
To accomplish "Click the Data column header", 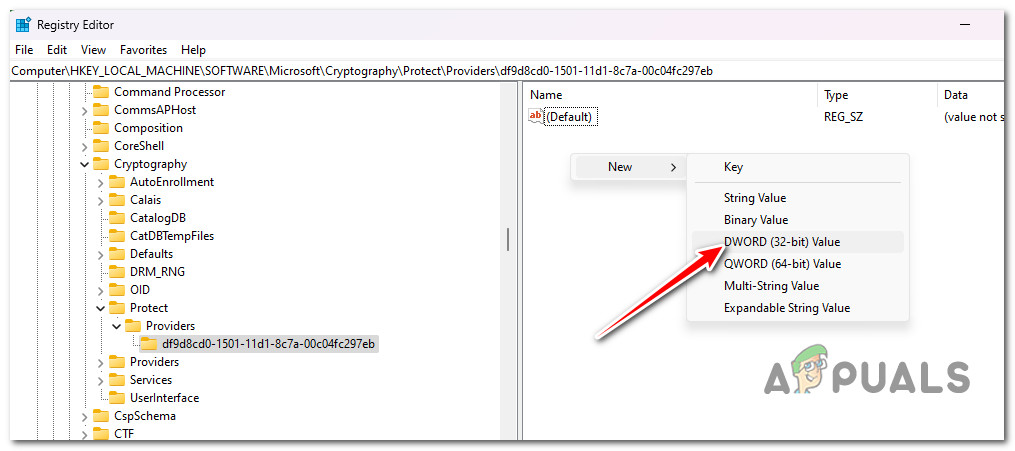I will pos(972,95).
